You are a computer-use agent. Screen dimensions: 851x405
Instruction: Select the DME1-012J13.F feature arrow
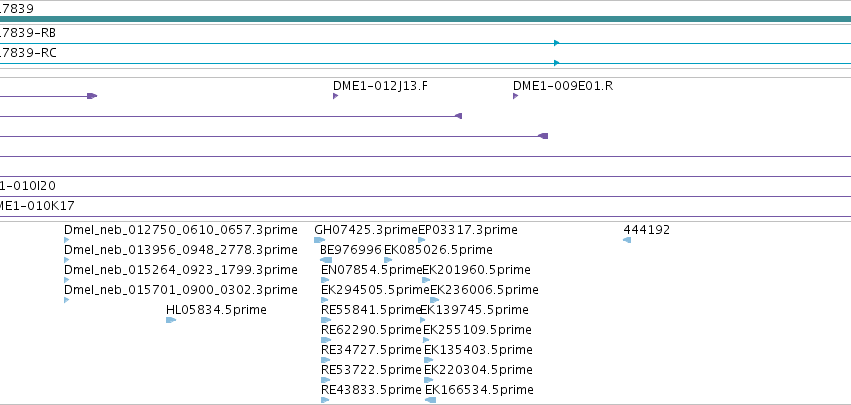click(335, 96)
